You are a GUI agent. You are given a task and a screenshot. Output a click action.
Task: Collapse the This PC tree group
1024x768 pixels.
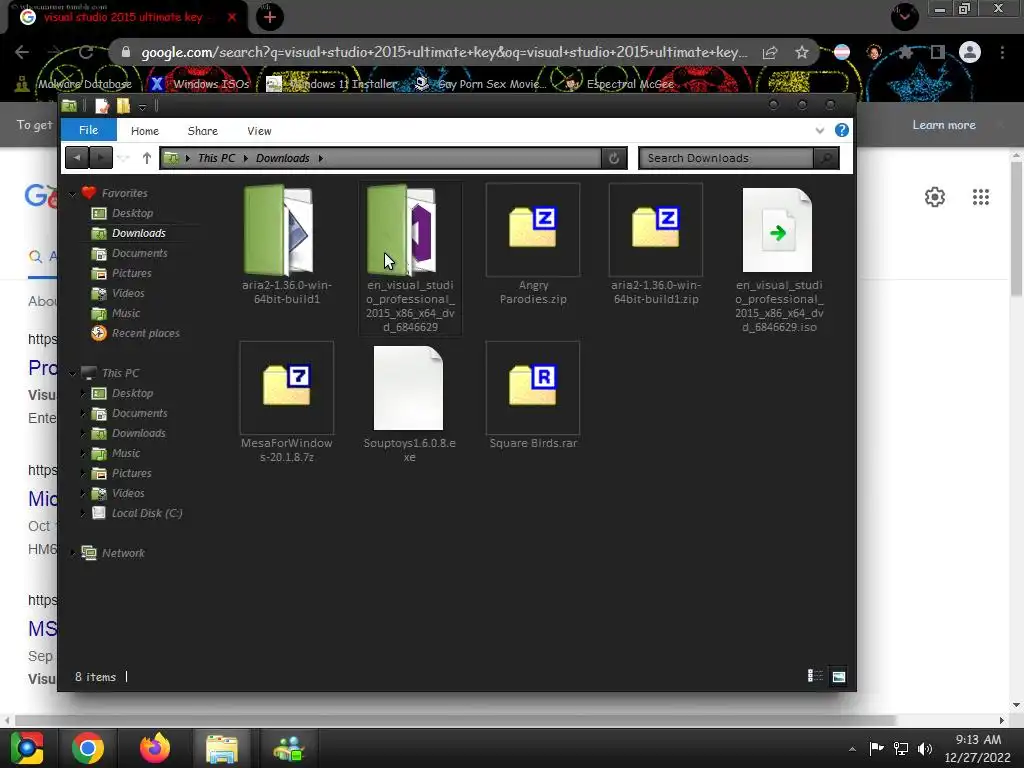[72, 374]
